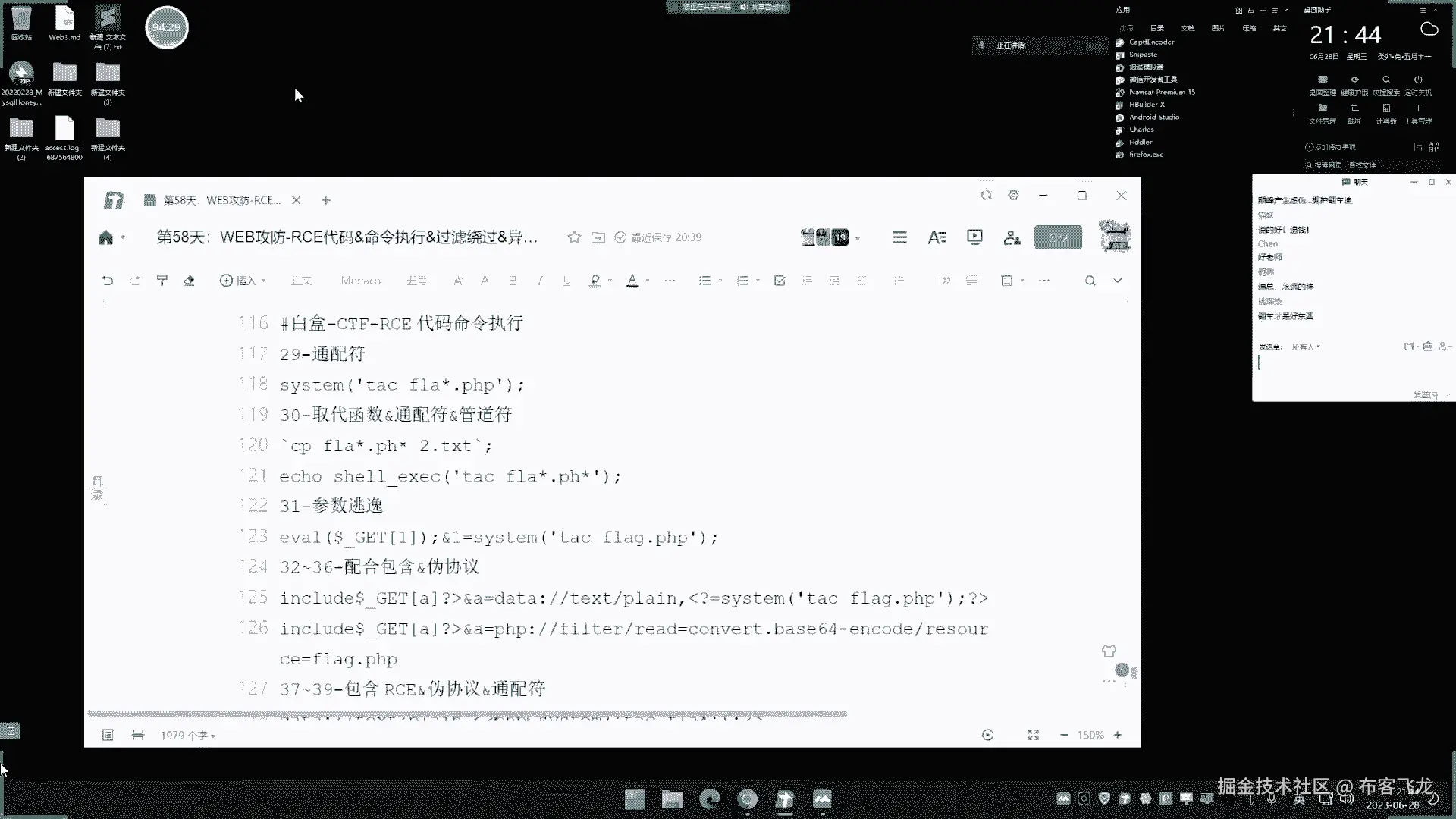Screen dimensions: 1456x819
Task: Click the blue share button
Action: pos(1058,237)
